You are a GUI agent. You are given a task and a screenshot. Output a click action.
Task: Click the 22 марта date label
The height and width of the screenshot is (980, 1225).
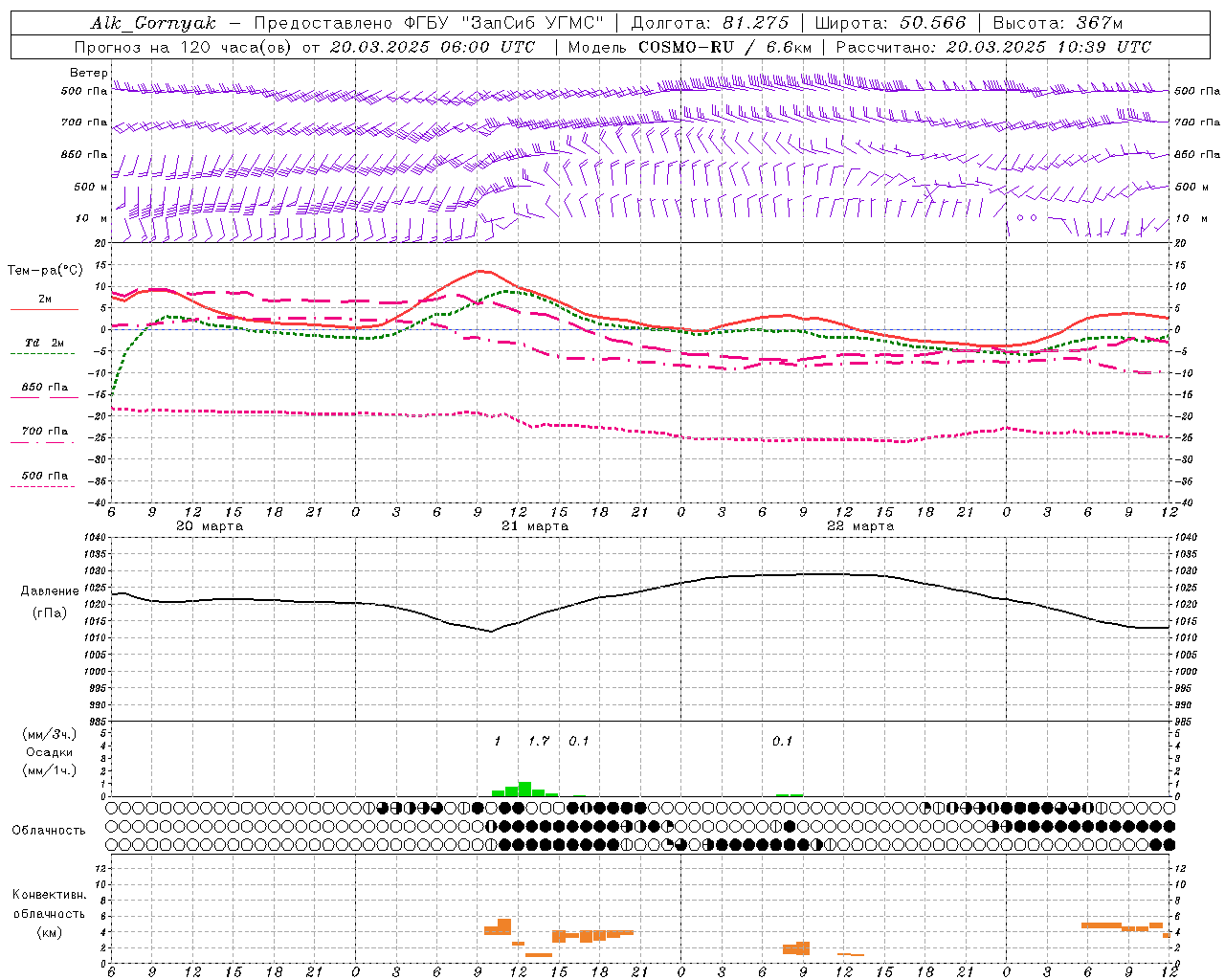(860, 526)
